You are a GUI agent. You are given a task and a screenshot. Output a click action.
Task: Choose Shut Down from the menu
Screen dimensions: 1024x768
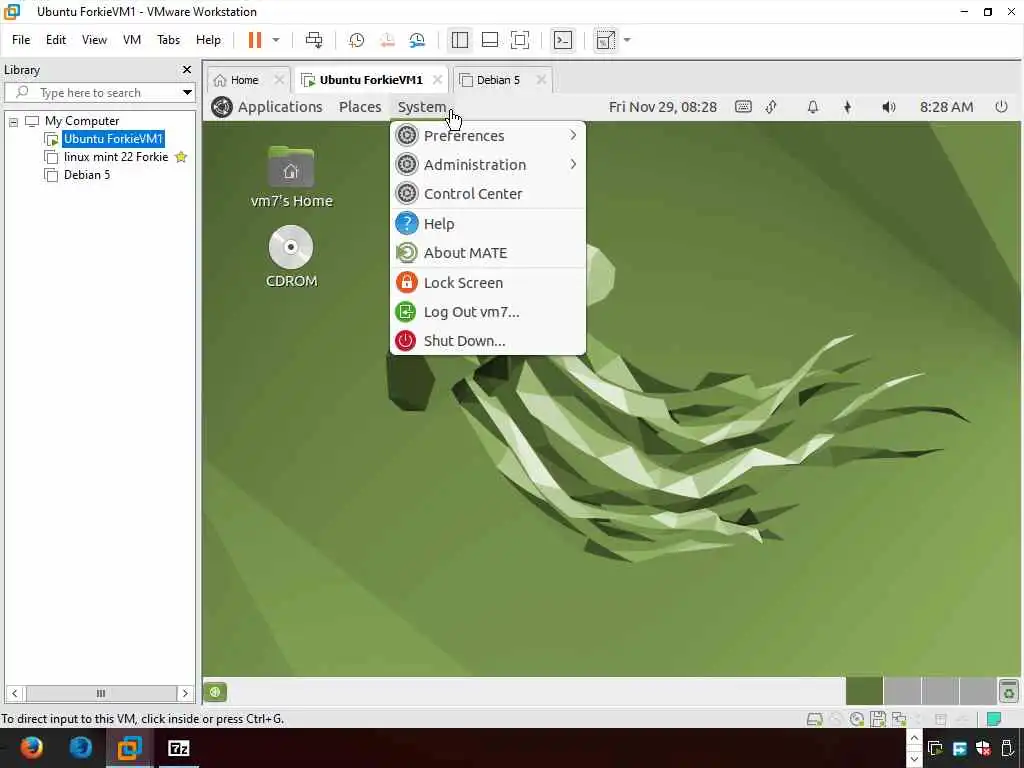click(487, 341)
